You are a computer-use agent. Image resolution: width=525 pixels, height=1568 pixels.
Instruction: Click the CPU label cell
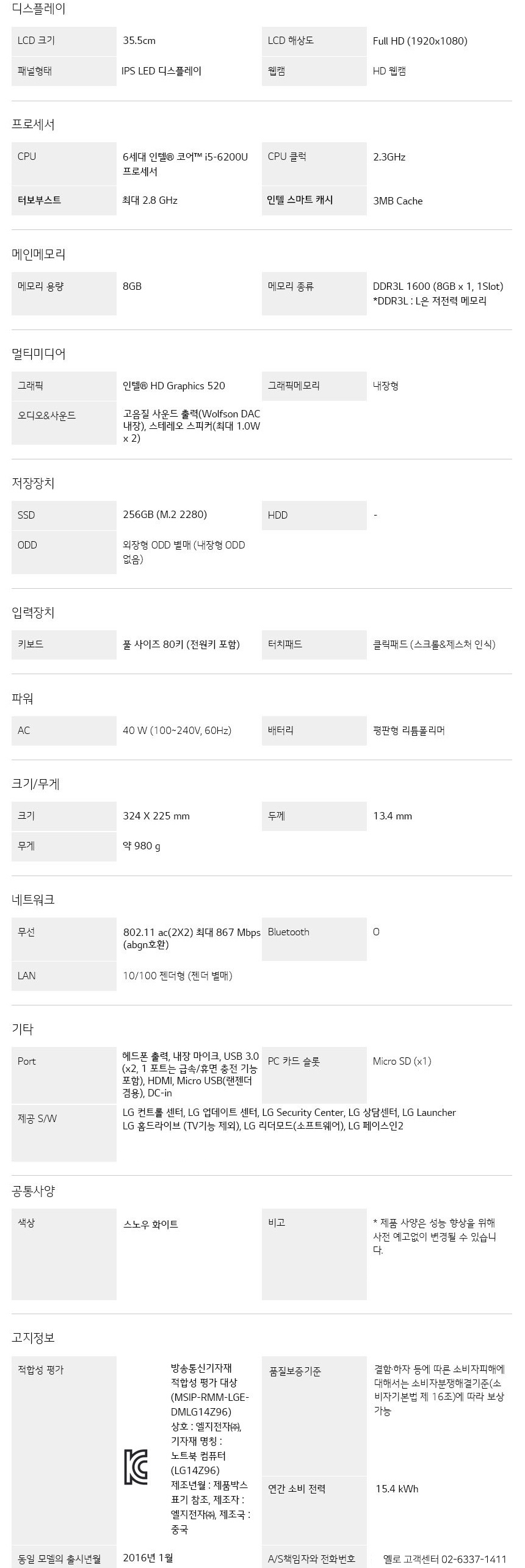click(x=64, y=164)
